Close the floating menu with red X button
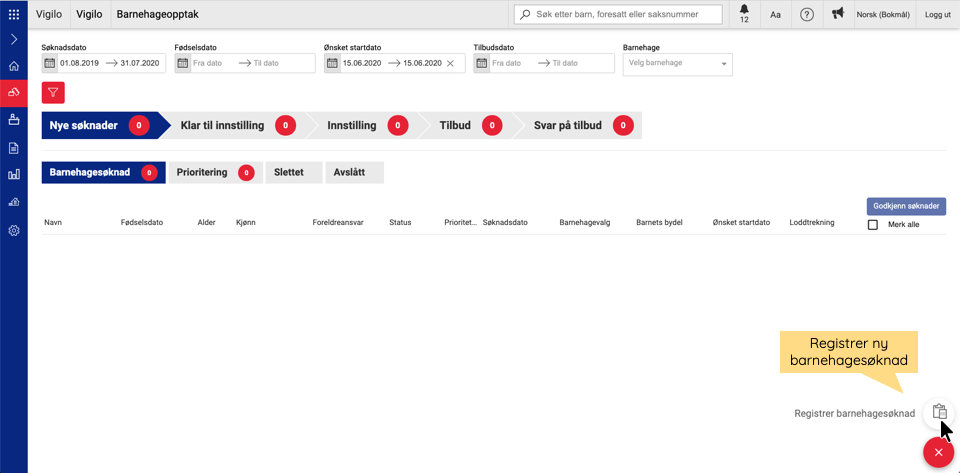 point(938,453)
